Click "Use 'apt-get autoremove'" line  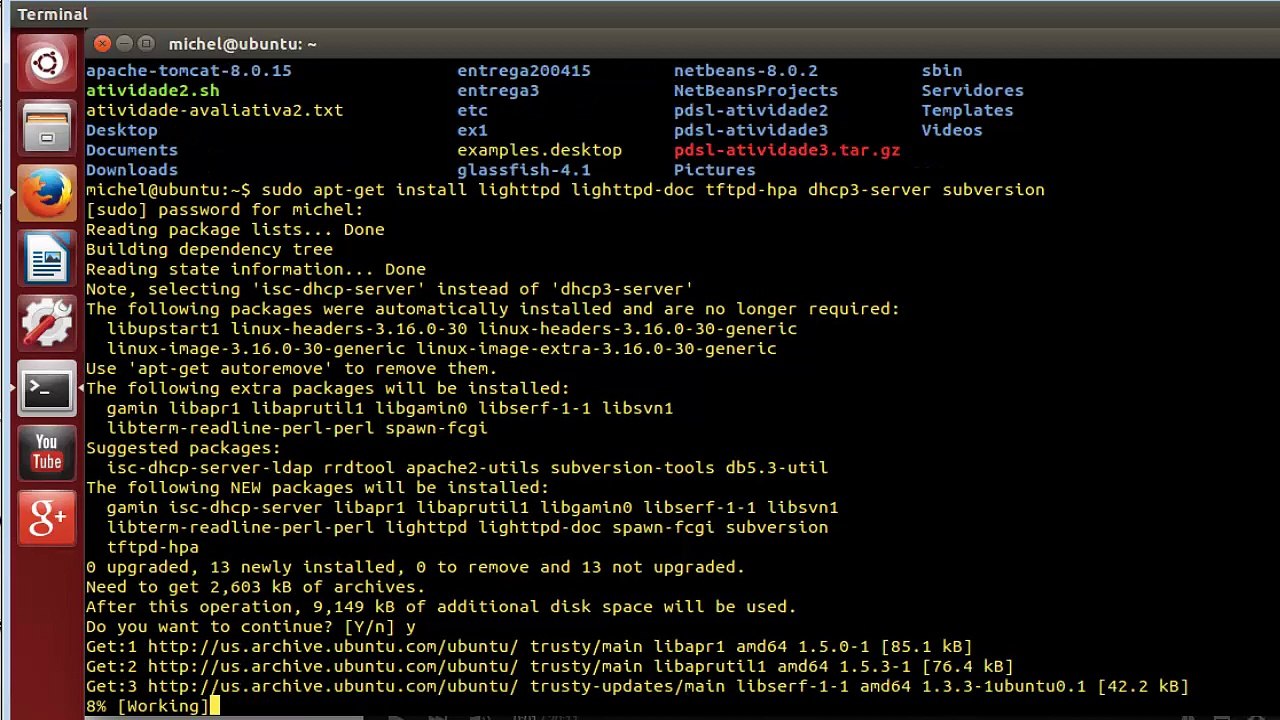pyautogui.click(x=291, y=369)
